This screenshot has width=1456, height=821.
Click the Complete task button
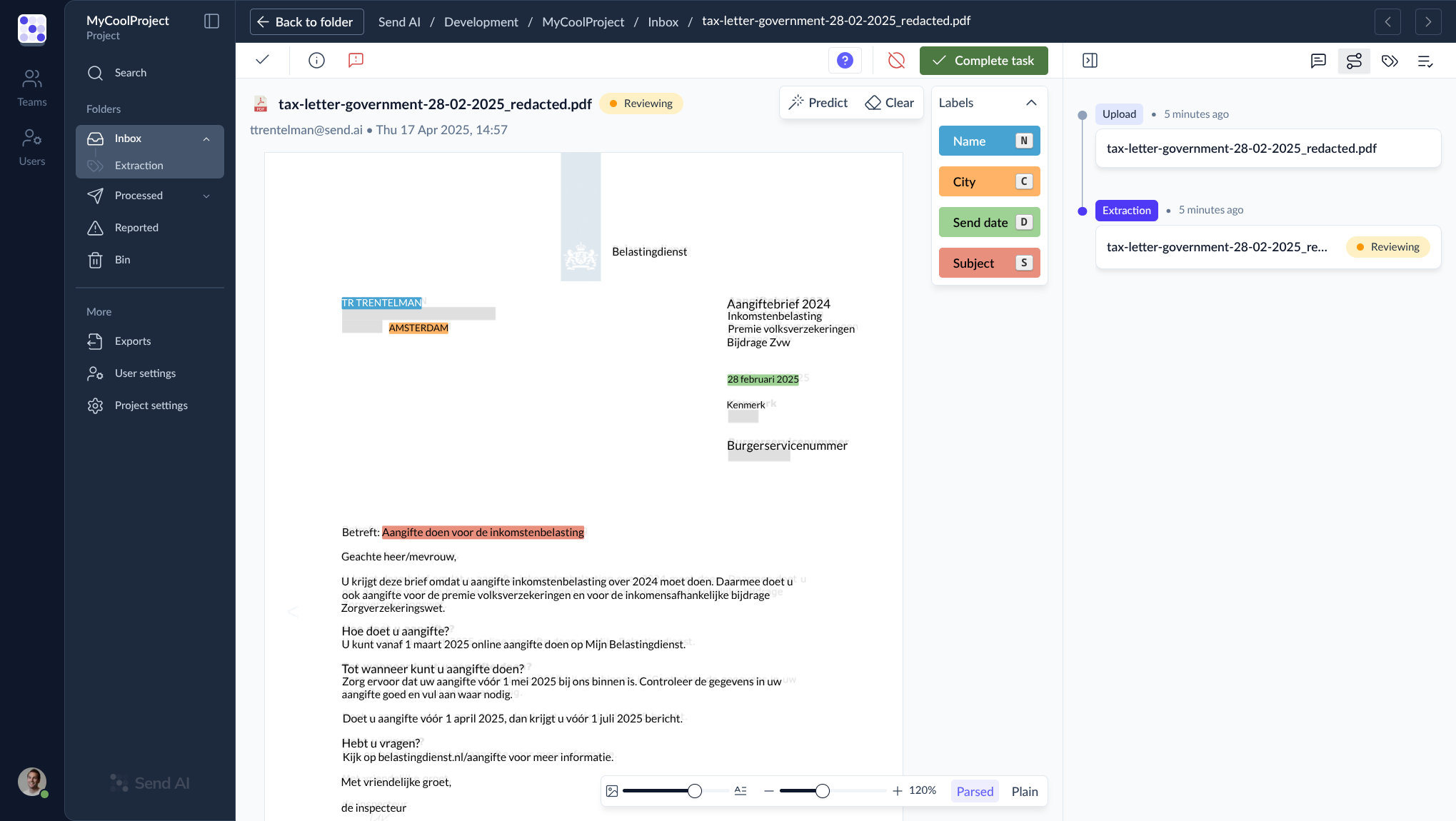tap(983, 61)
